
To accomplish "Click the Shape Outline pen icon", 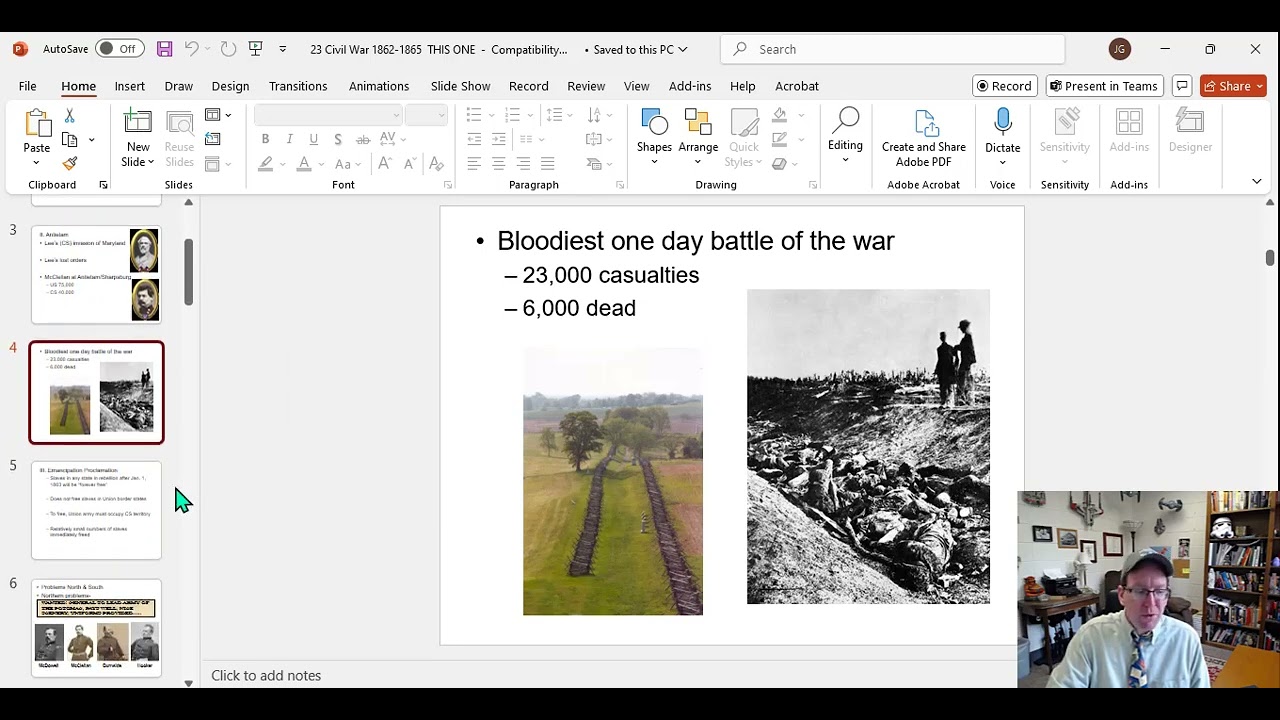I will click(x=780, y=139).
